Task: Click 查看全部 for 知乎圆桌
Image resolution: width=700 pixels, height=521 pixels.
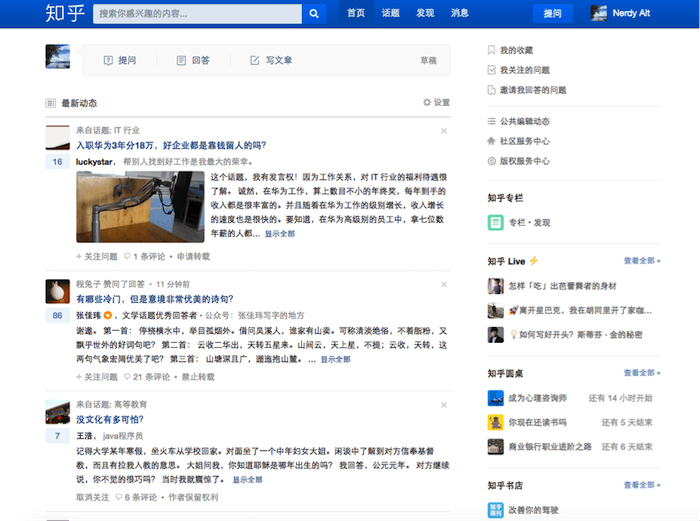Action: click(642, 373)
